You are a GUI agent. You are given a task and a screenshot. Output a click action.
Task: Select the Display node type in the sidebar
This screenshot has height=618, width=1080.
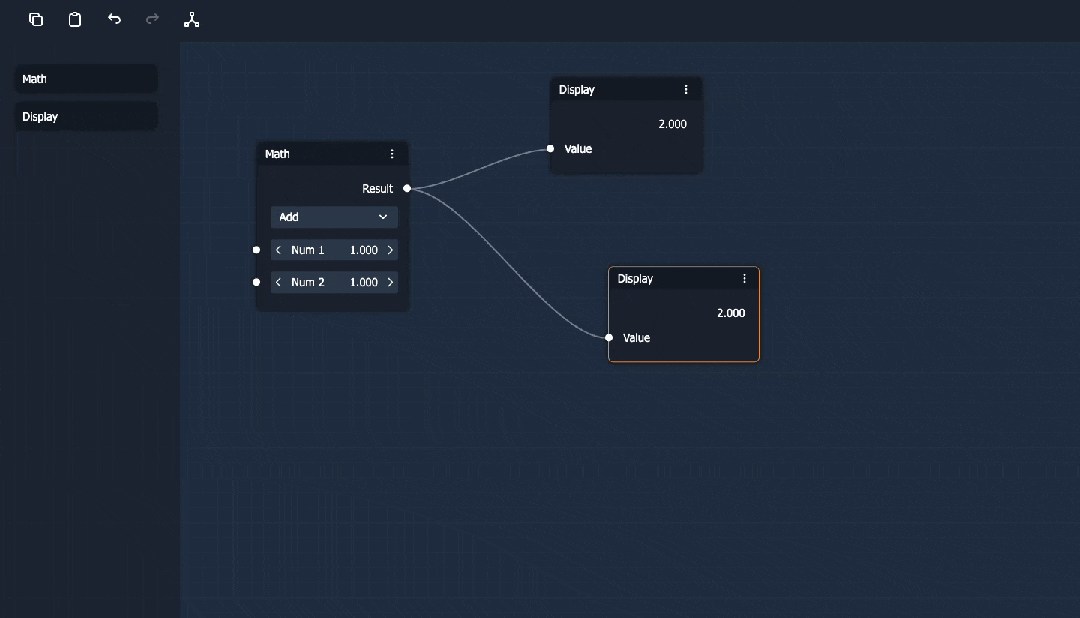[86, 116]
